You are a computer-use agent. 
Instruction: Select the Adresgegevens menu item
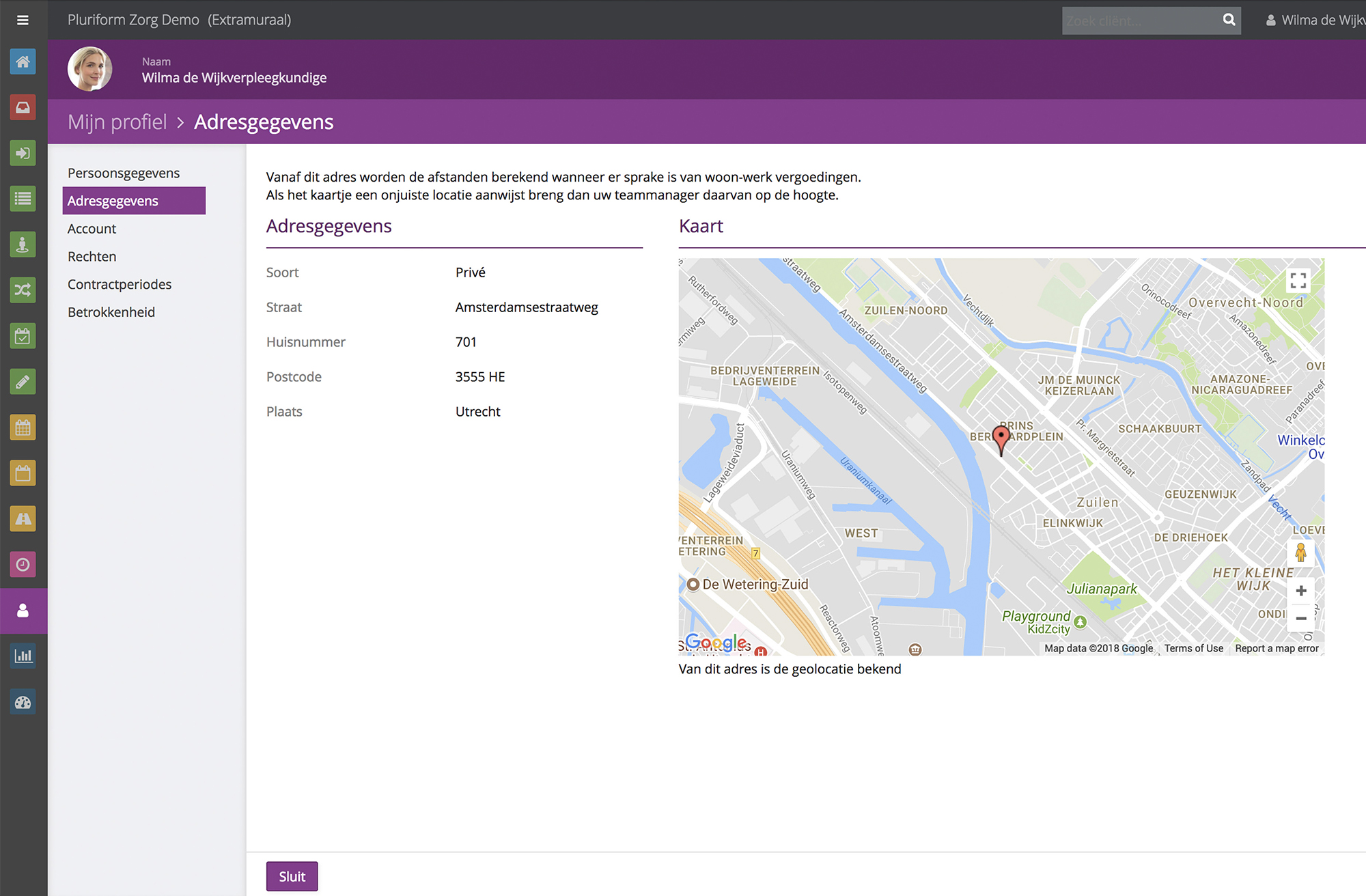tap(134, 201)
